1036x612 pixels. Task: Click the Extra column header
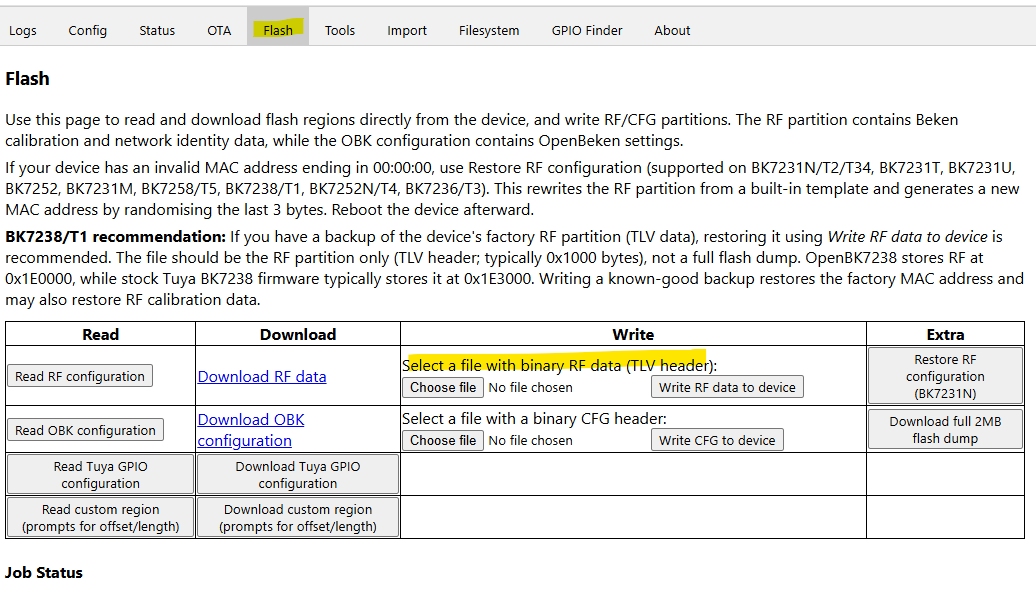coord(945,334)
